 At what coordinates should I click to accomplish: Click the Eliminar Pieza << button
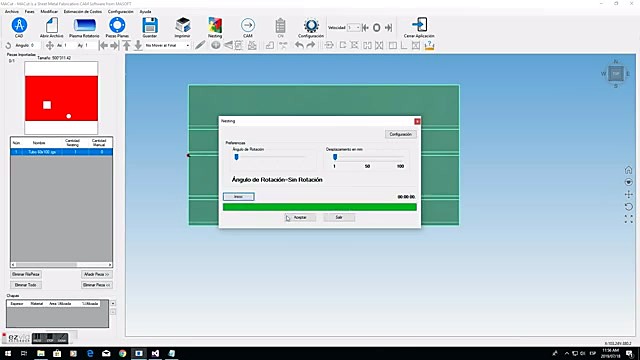pos(97,285)
